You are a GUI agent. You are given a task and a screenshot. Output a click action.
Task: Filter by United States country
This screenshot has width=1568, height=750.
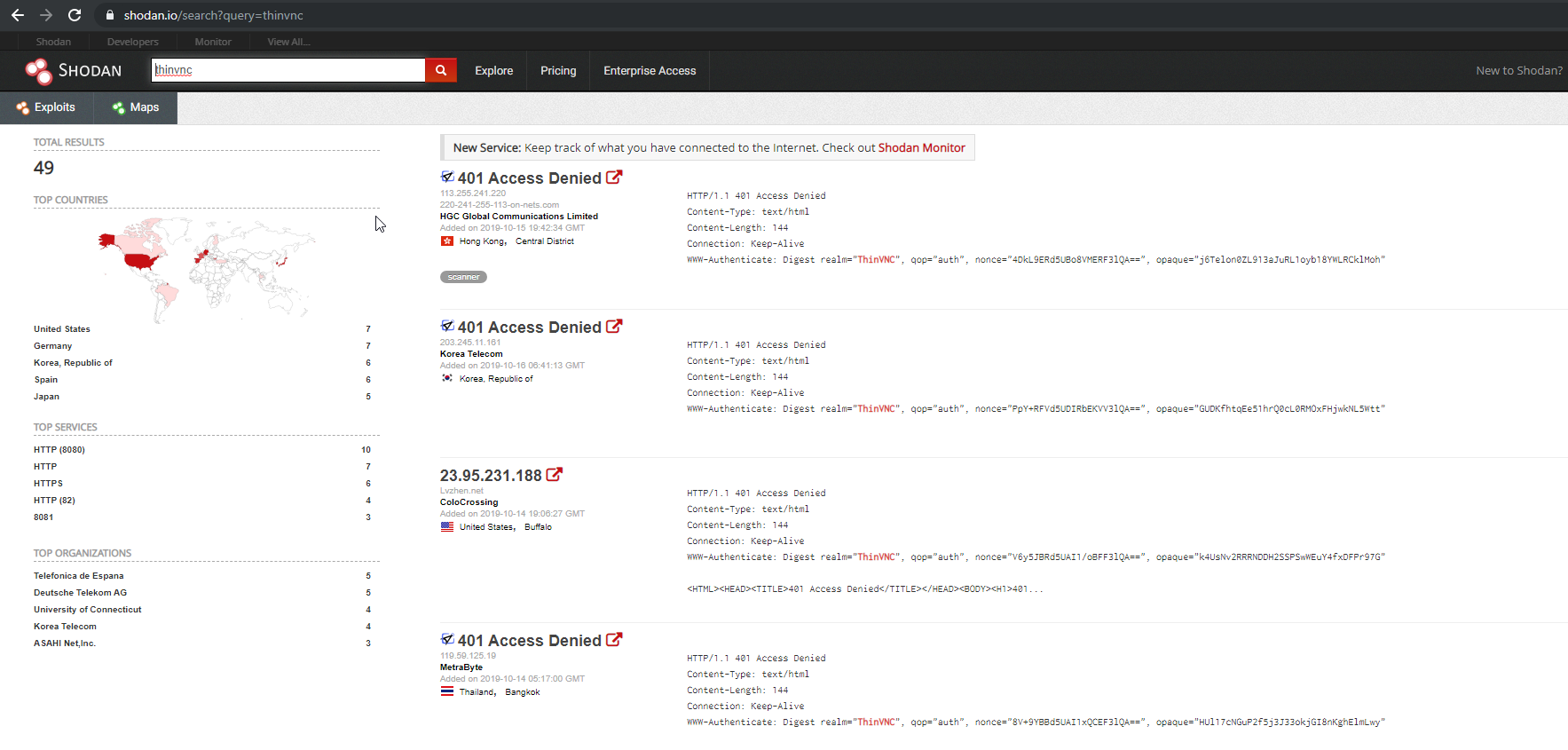tap(62, 329)
